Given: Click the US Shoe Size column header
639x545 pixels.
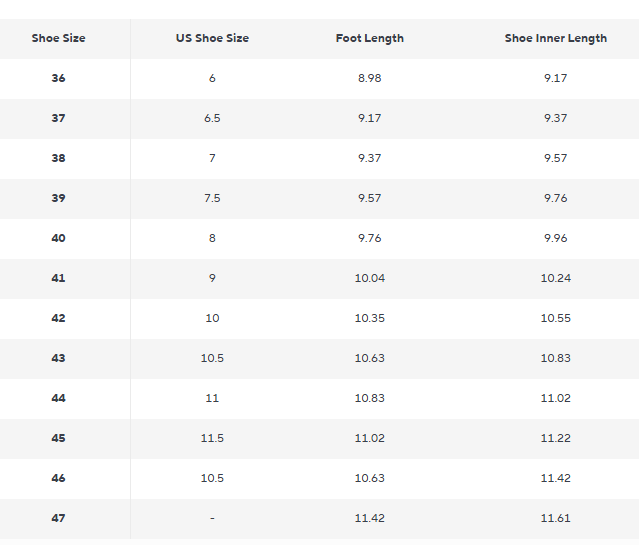Looking at the screenshot, I should [212, 38].
